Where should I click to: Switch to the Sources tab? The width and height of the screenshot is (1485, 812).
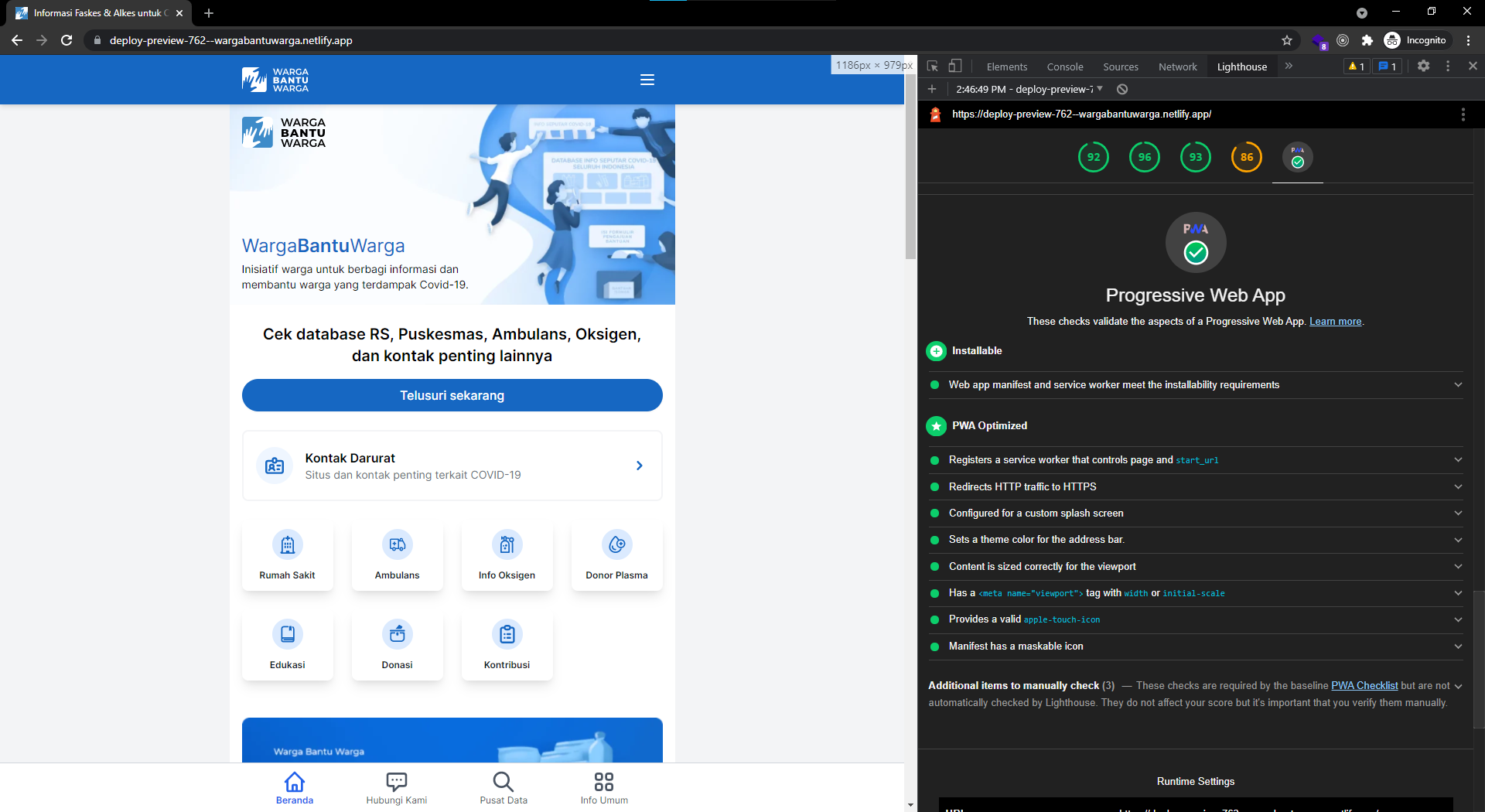[x=1121, y=67]
